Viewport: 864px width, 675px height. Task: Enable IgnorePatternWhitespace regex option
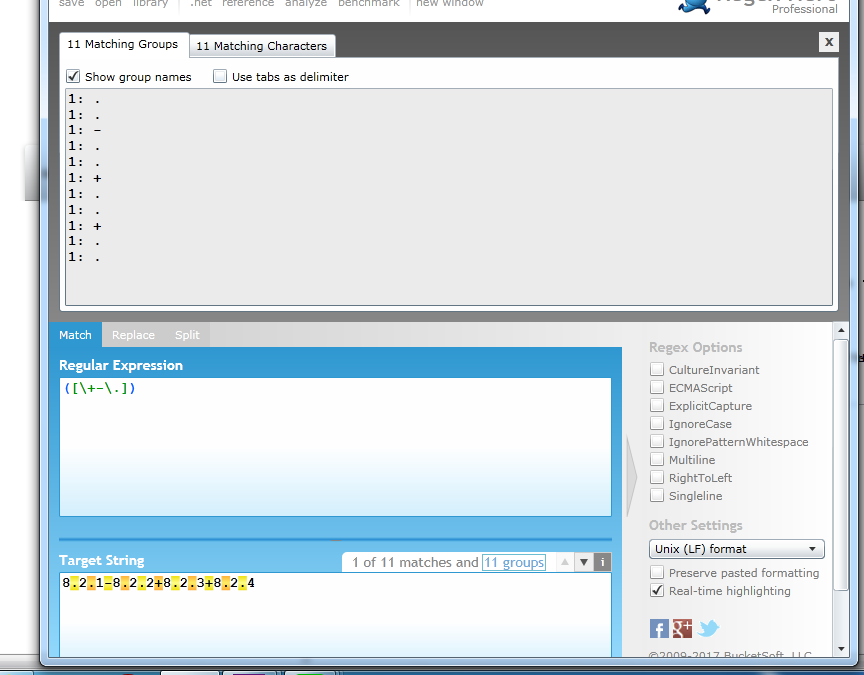click(x=657, y=441)
